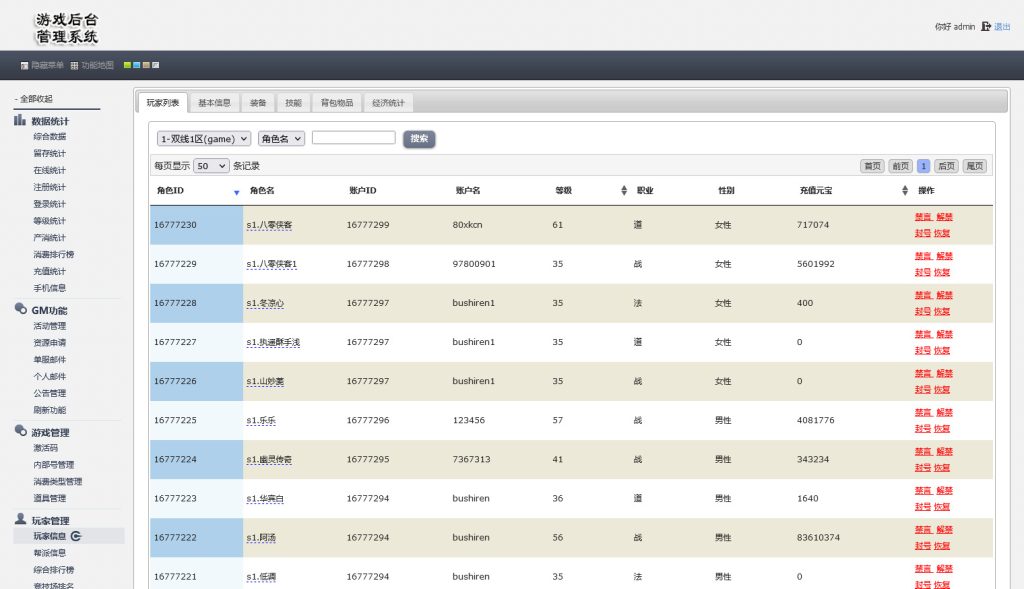Viewport: 1024px width, 589px height.
Task: Open 个人邮件 in the sidebar
Action: point(50,377)
